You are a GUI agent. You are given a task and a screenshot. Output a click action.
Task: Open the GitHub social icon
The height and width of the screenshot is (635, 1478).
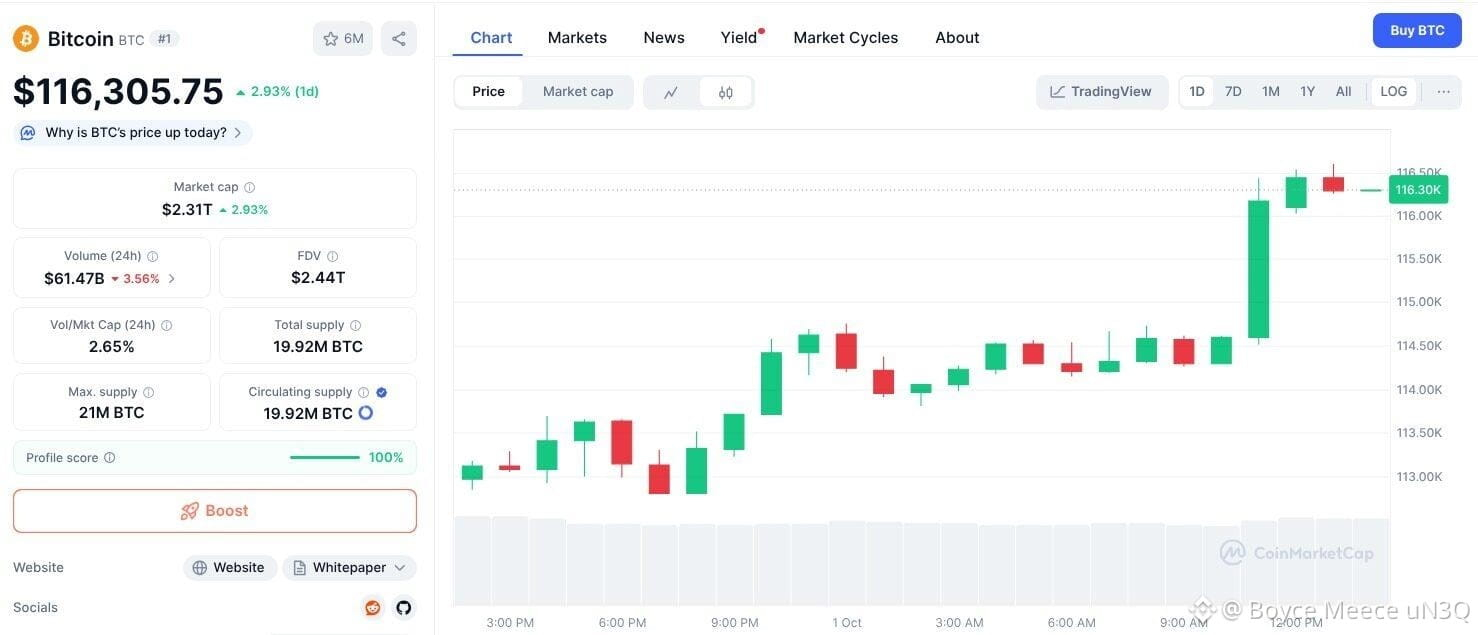click(x=403, y=607)
